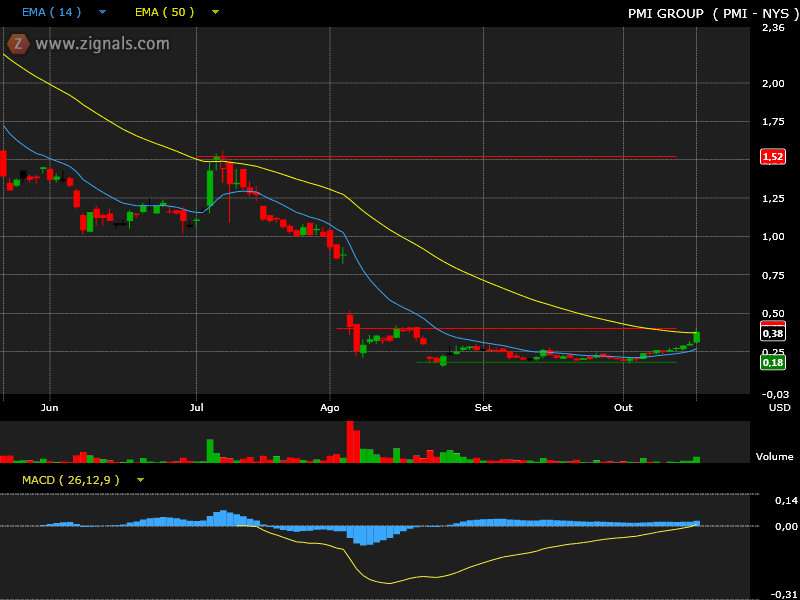
Task: Click the 2,36 price axis label
Action: [773, 28]
